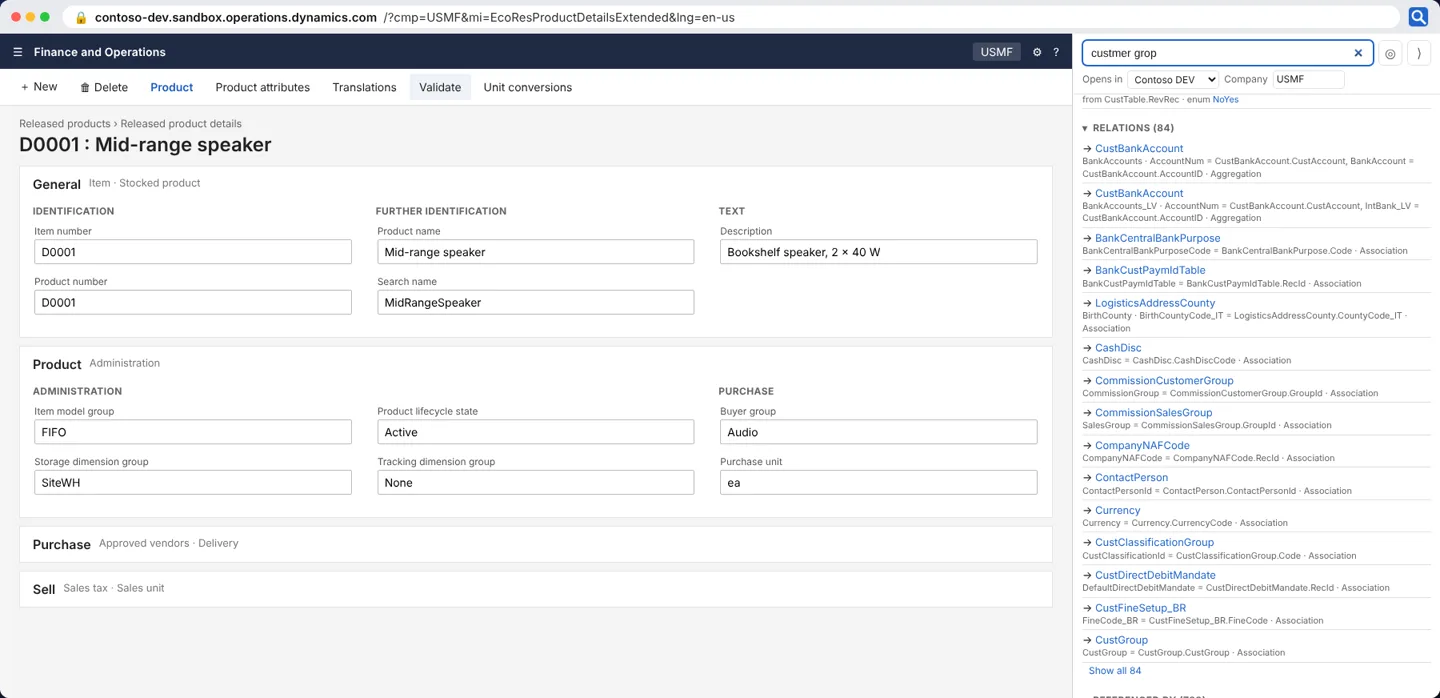Open the NoYes enum link

[x=1225, y=100]
